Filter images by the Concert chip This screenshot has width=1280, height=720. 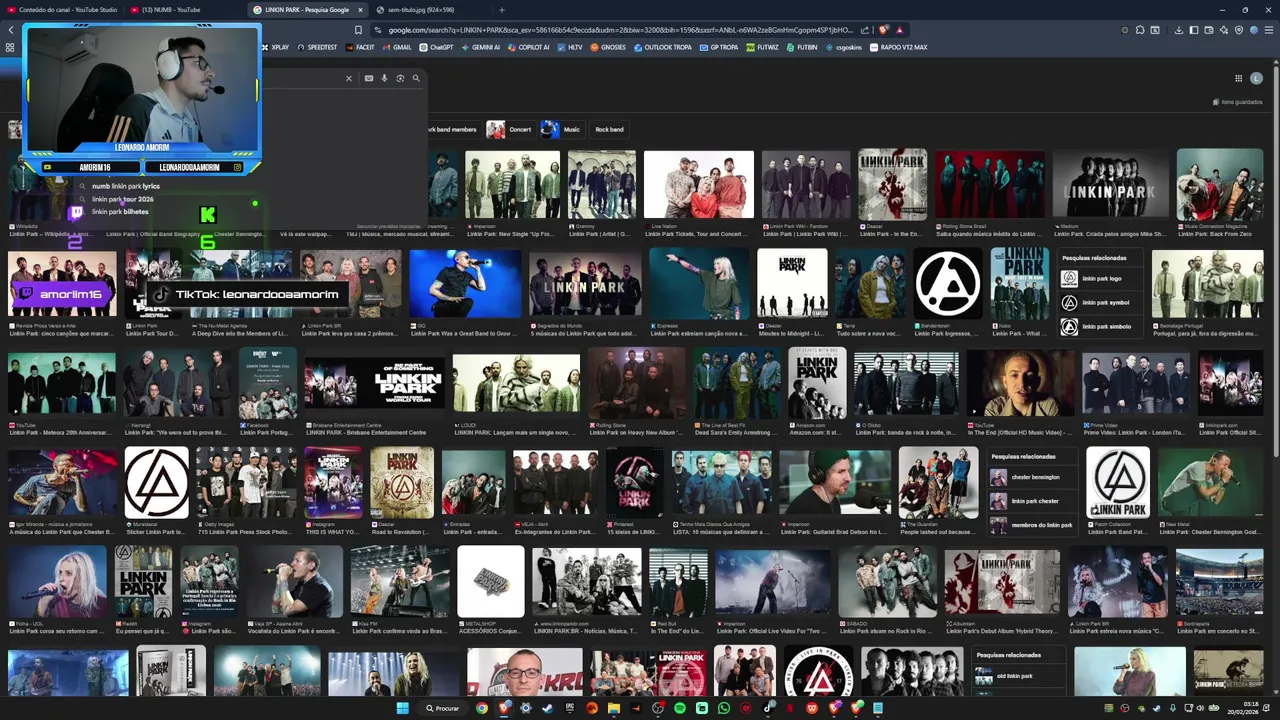tap(510, 129)
